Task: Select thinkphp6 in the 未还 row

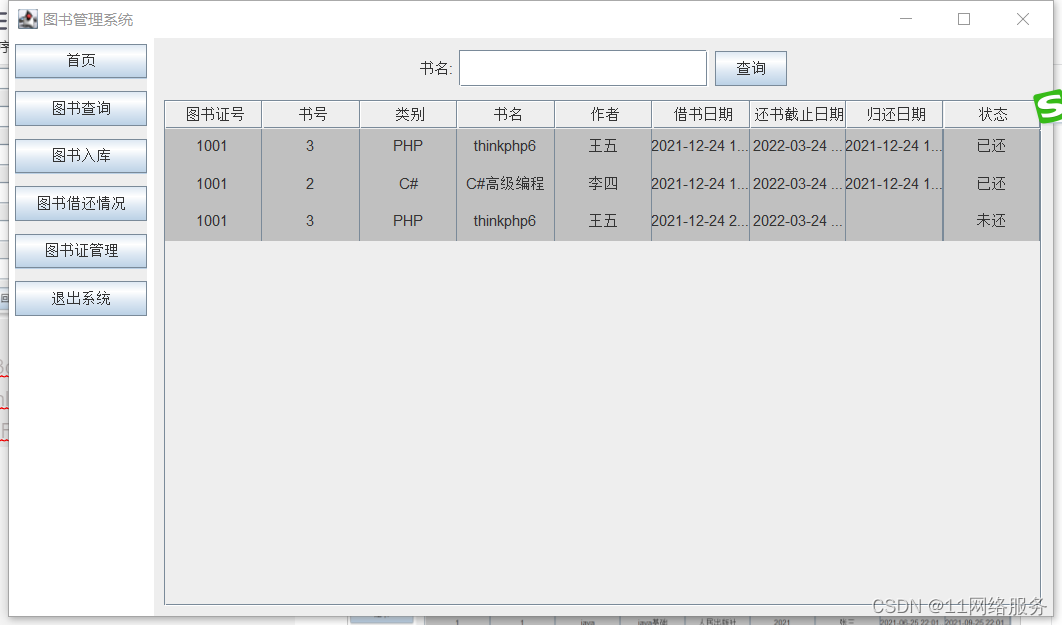Action: [505, 221]
